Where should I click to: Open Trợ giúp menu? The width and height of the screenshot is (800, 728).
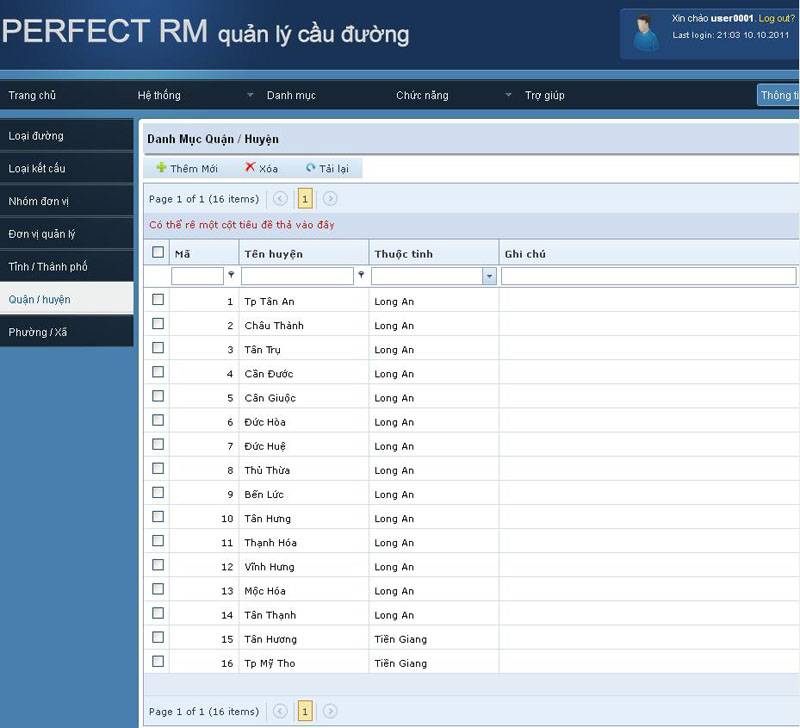[544, 95]
